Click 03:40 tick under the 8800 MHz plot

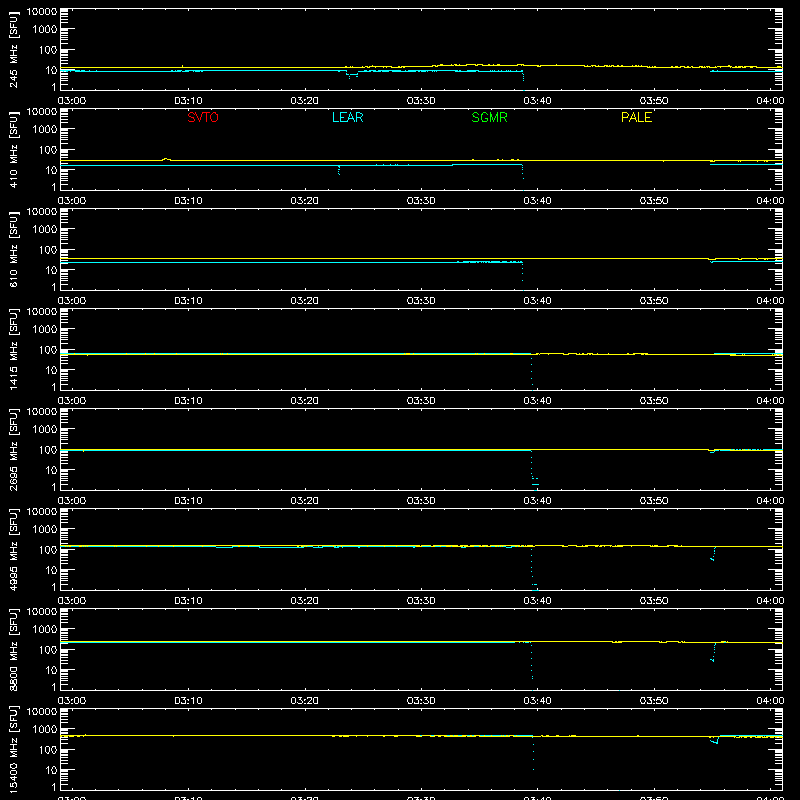(x=537, y=701)
